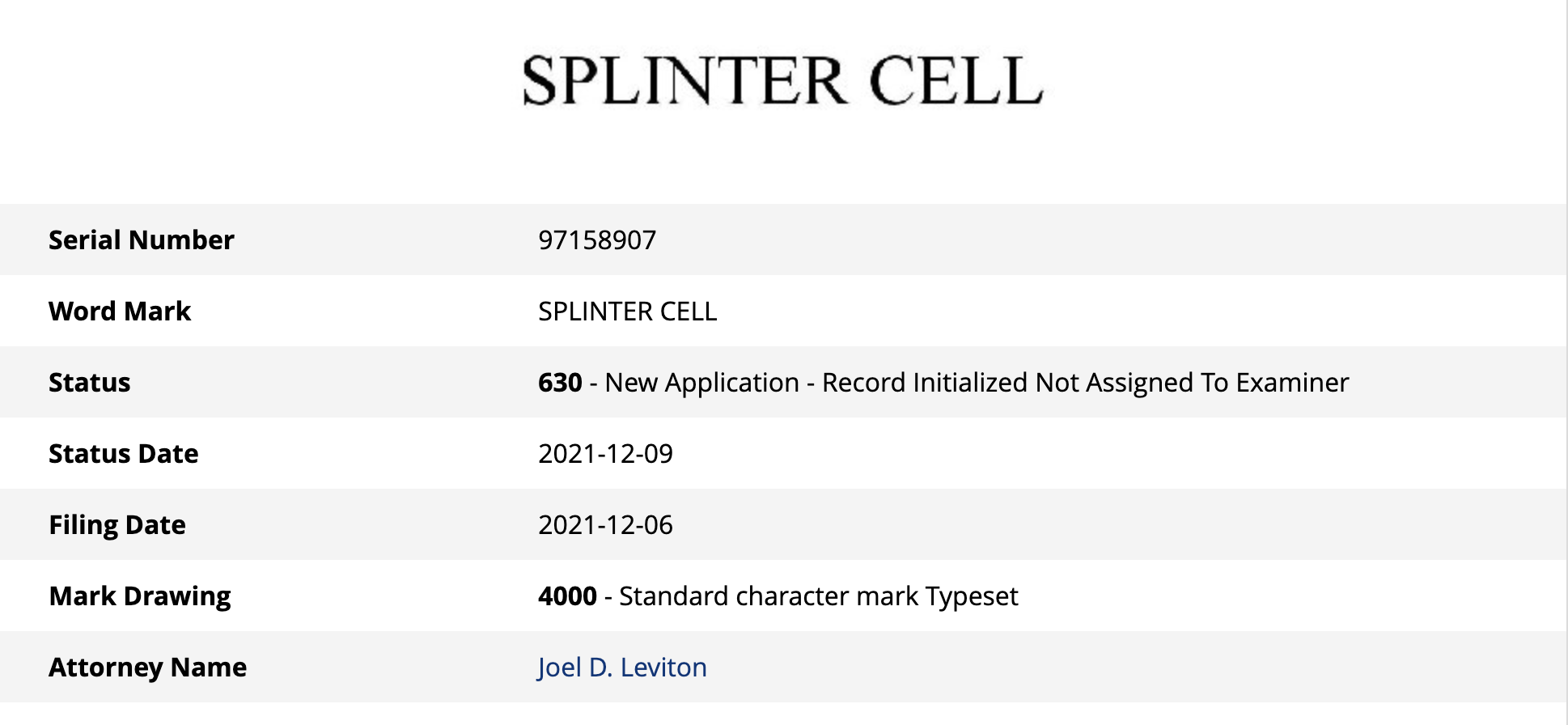Click the word CELL in the large mark image
Image resolution: width=1568 pixels, height=725 pixels.
pos(956,81)
